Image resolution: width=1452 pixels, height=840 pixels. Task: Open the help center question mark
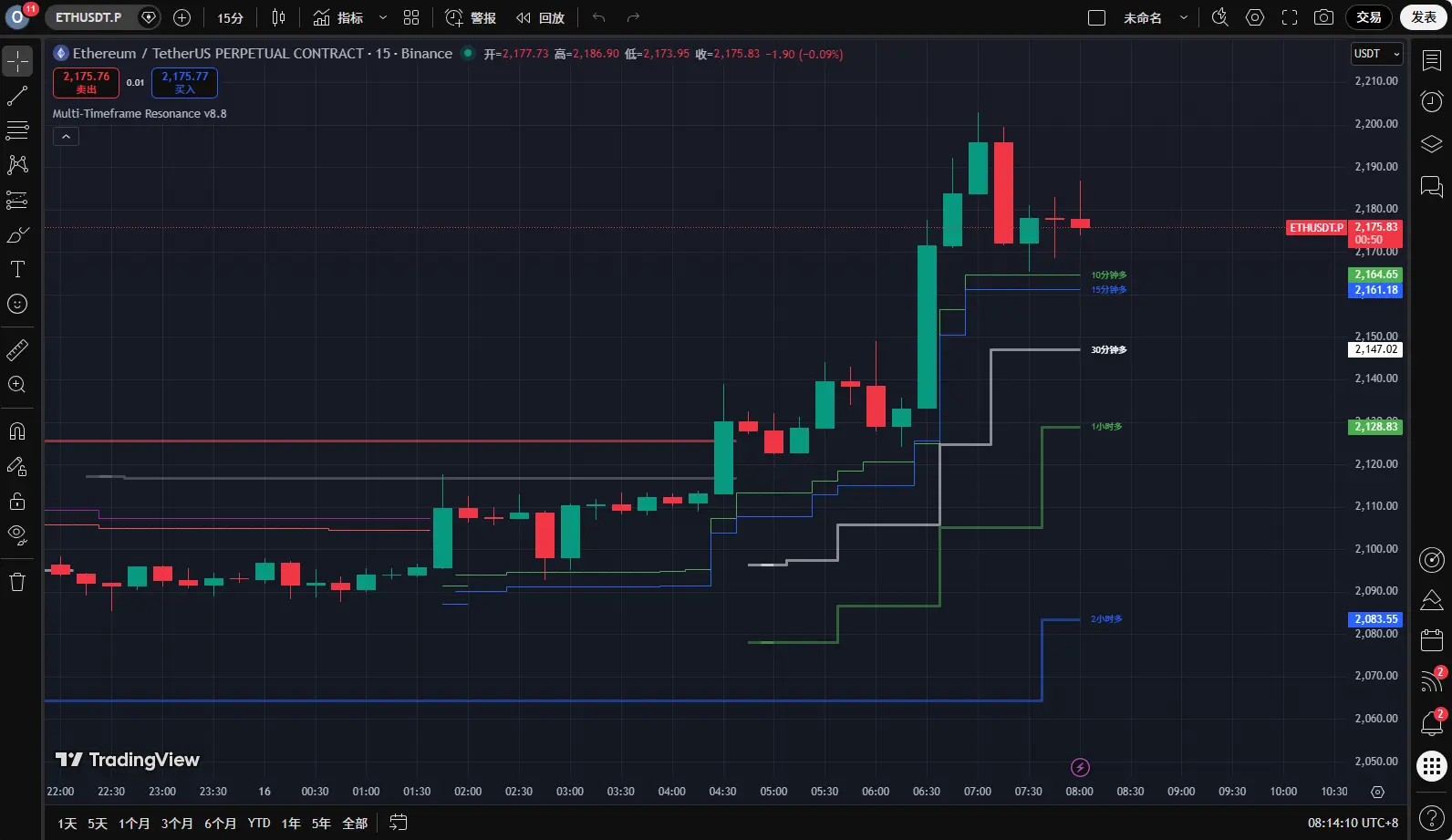pos(1432,820)
